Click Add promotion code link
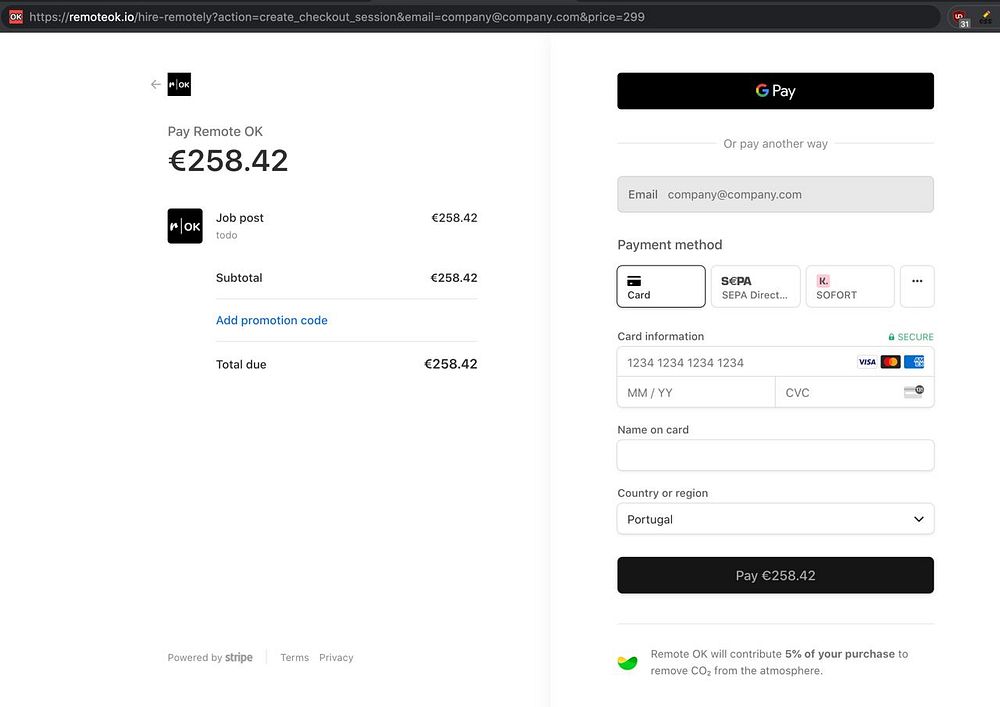 pyautogui.click(x=272, y=320)
